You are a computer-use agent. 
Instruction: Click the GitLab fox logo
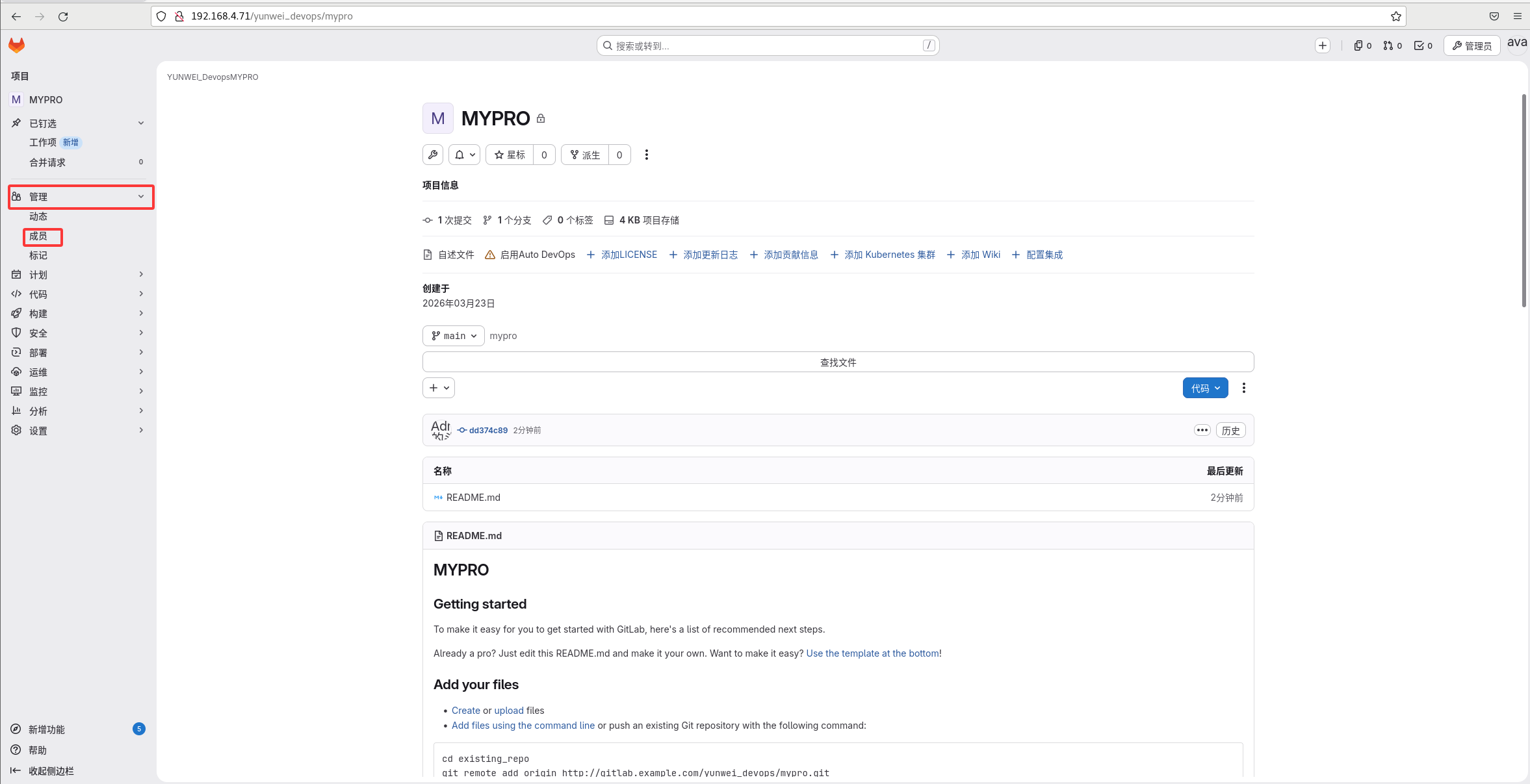16,45
